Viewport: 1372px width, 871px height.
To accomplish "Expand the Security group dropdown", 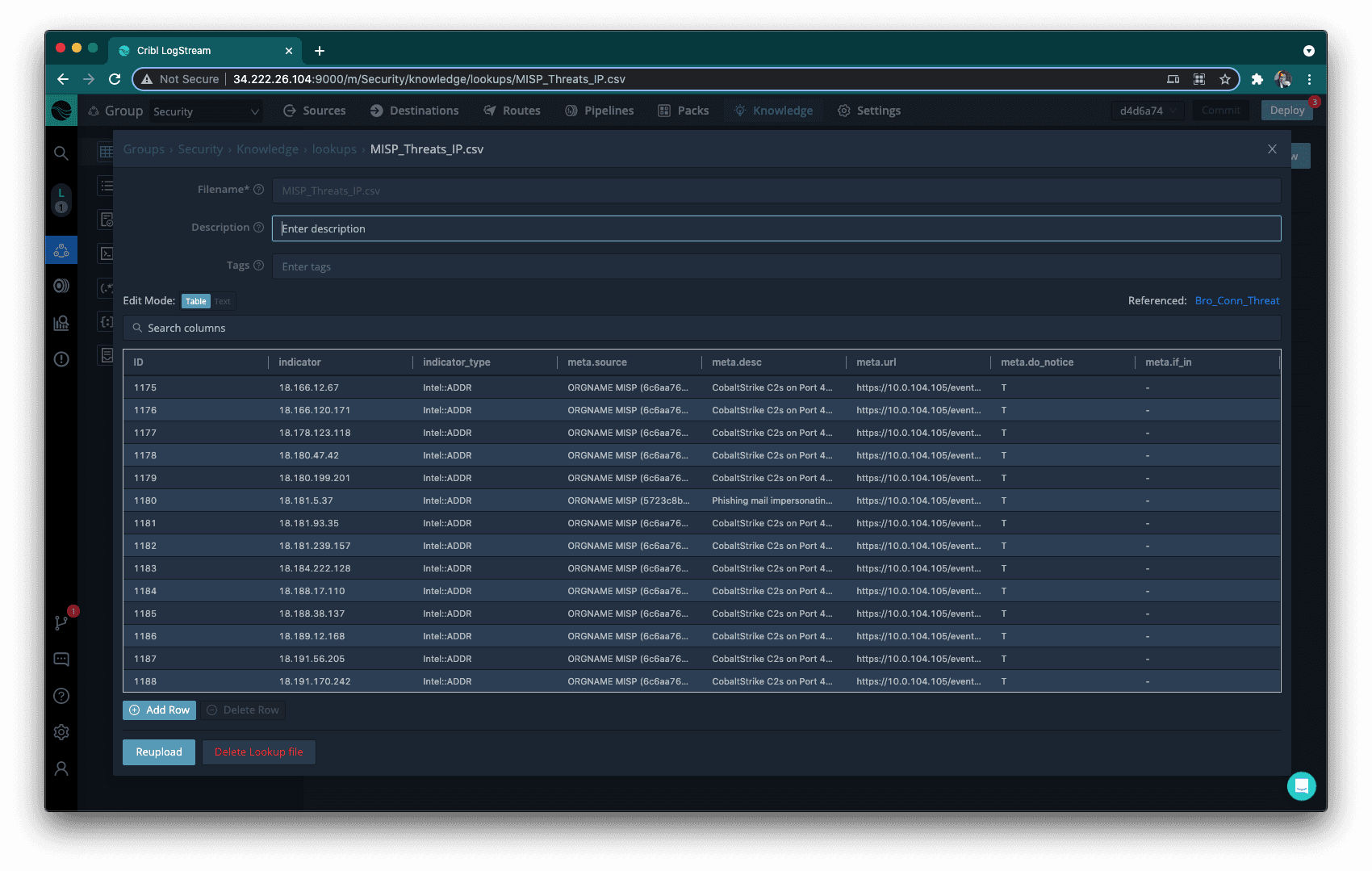I will pos(206,111).
